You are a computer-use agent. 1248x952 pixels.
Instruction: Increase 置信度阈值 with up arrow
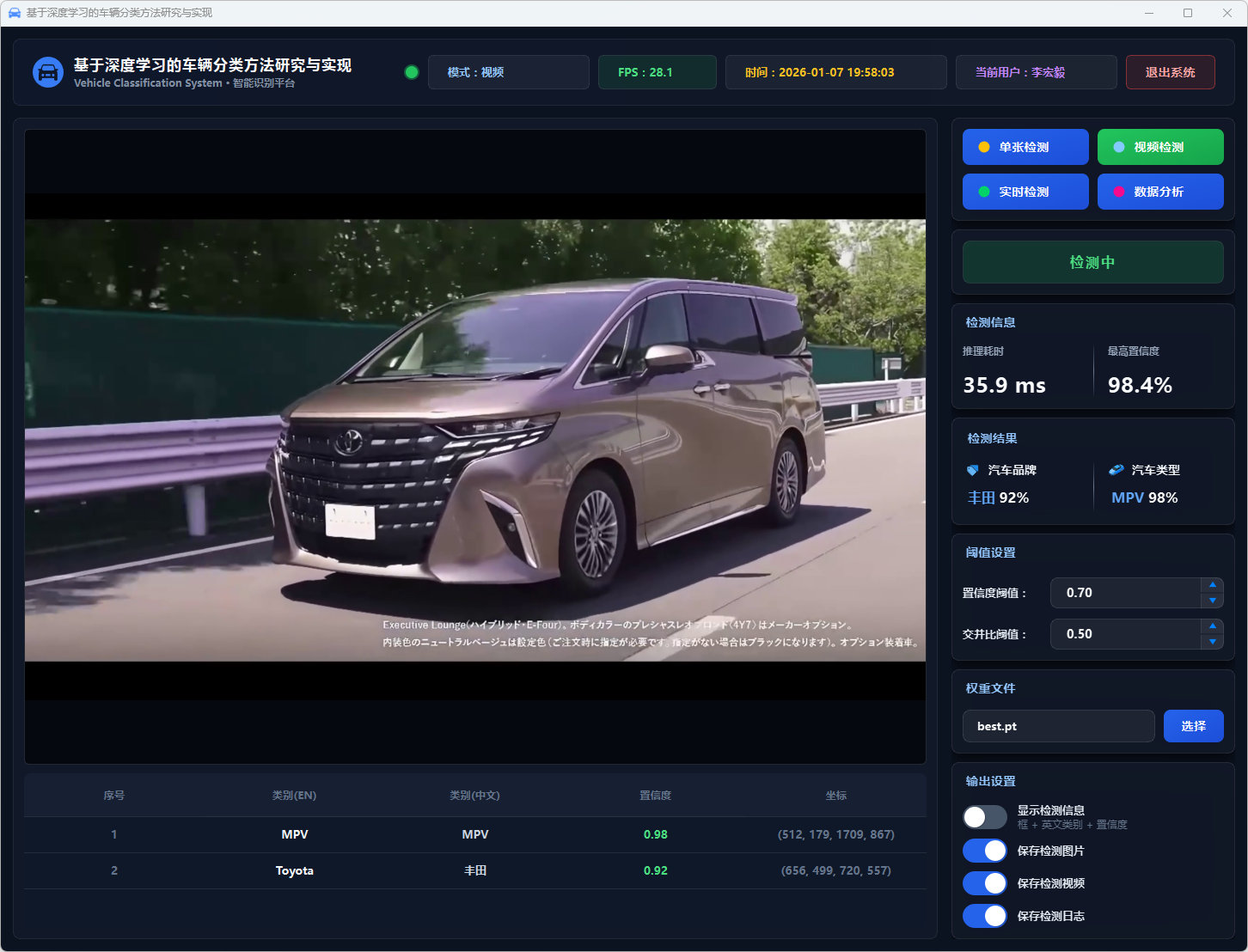click(1212, 585)
